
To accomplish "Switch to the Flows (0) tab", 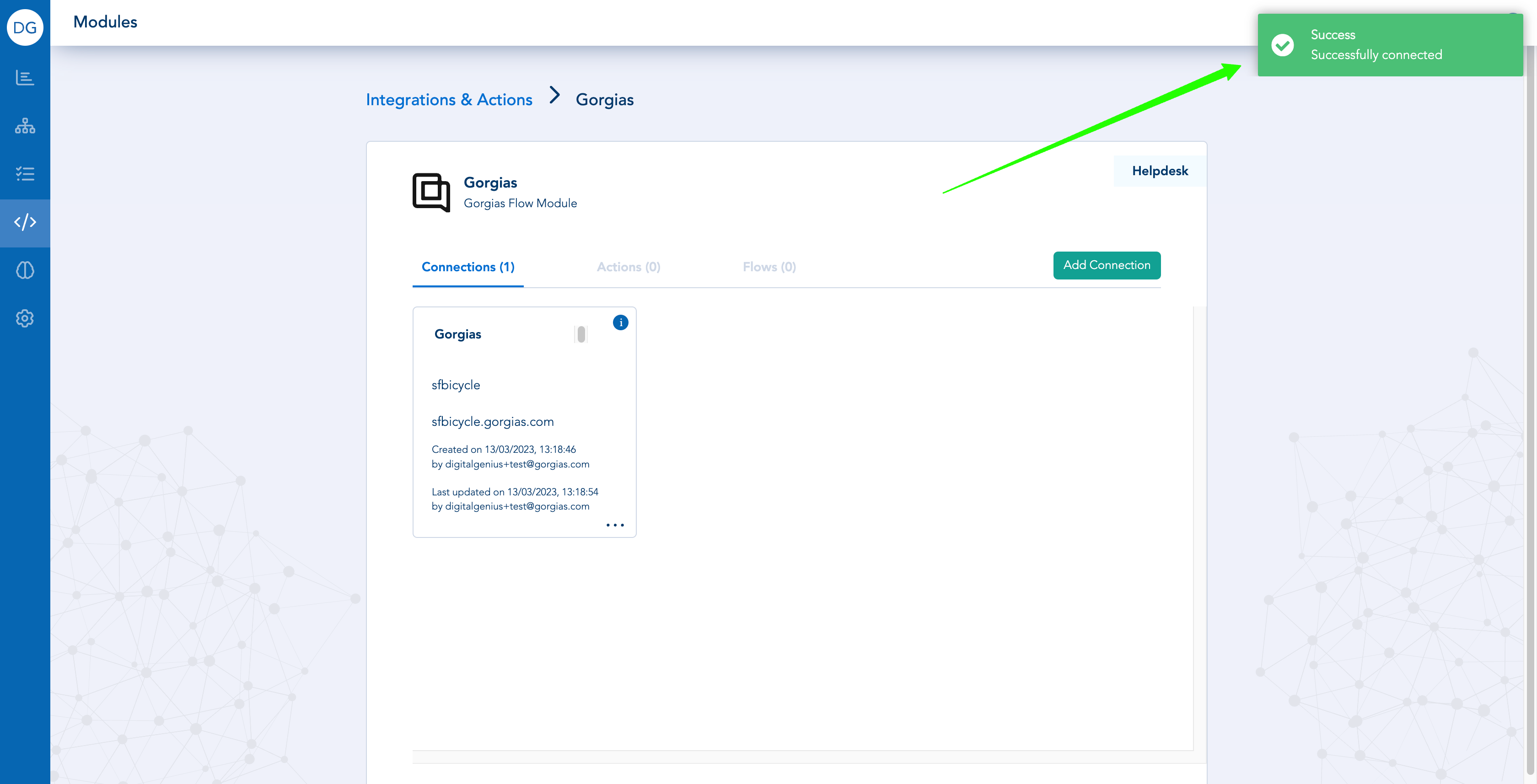I will point(769,267).
